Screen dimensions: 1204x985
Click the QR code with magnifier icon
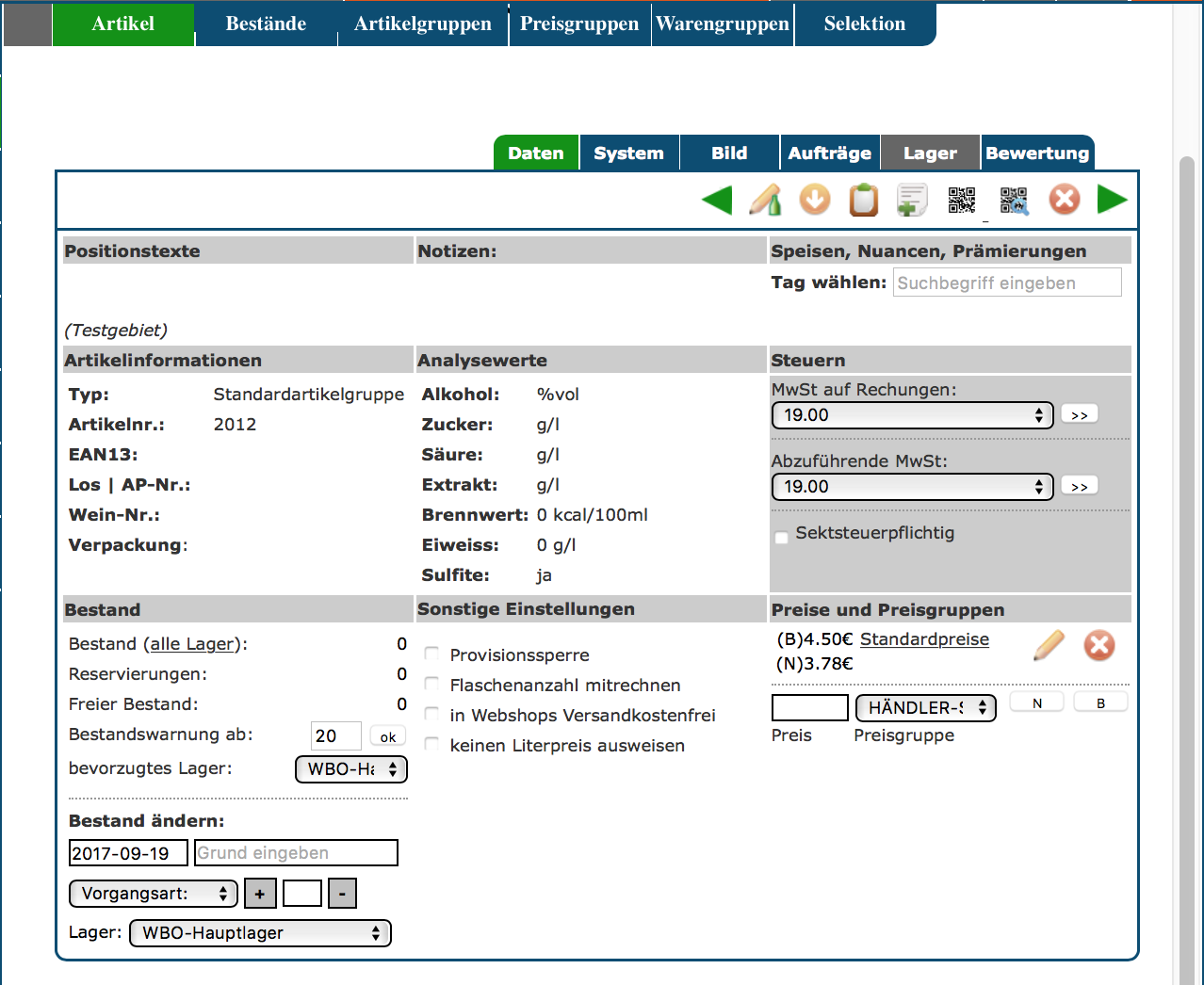pyautogui.click(x=1014, y=200)
